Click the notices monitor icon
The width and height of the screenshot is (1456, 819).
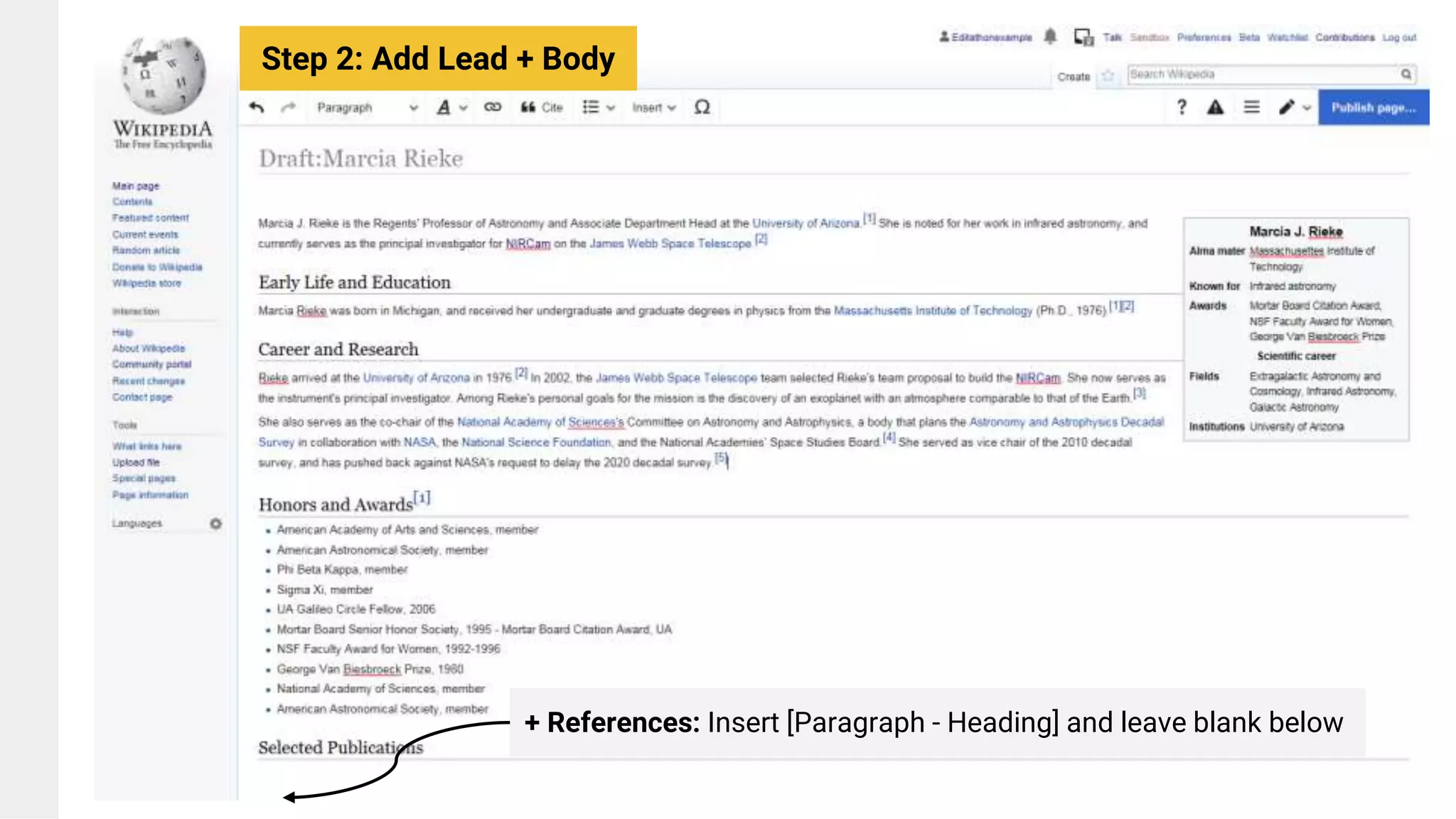(x=1083, y=37)
